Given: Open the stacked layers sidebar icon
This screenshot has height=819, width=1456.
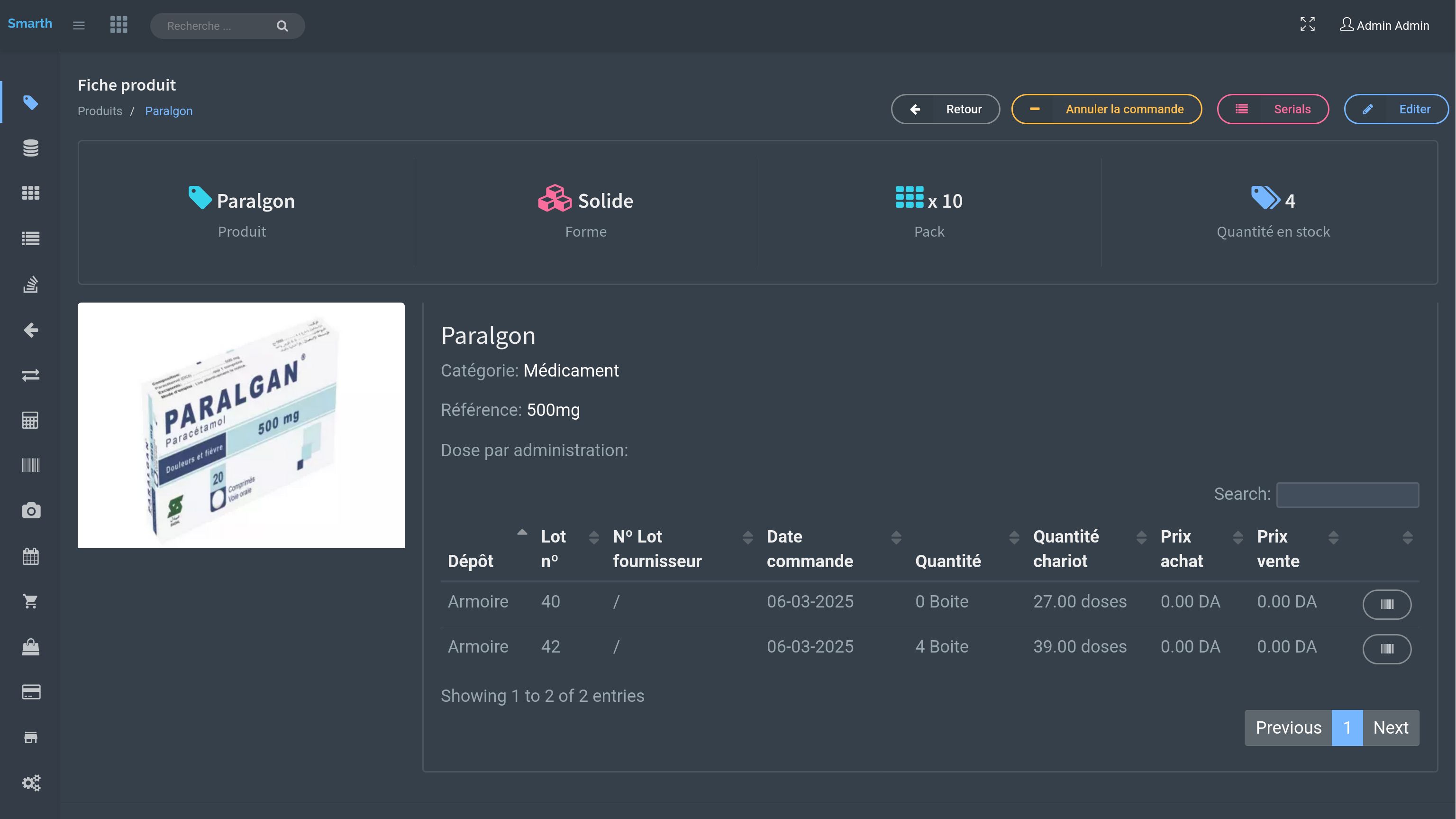Looking at the screenshot, I should [x=30, y=284].
